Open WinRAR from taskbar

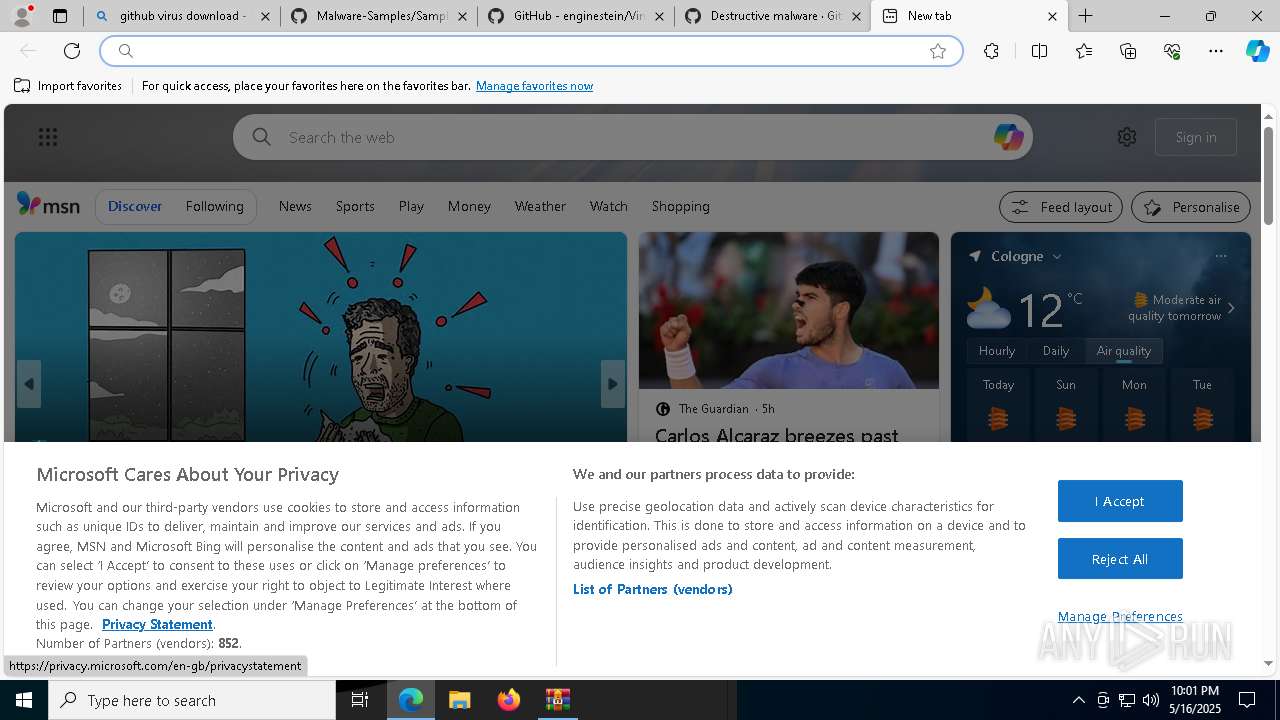[x=557, y=700]
